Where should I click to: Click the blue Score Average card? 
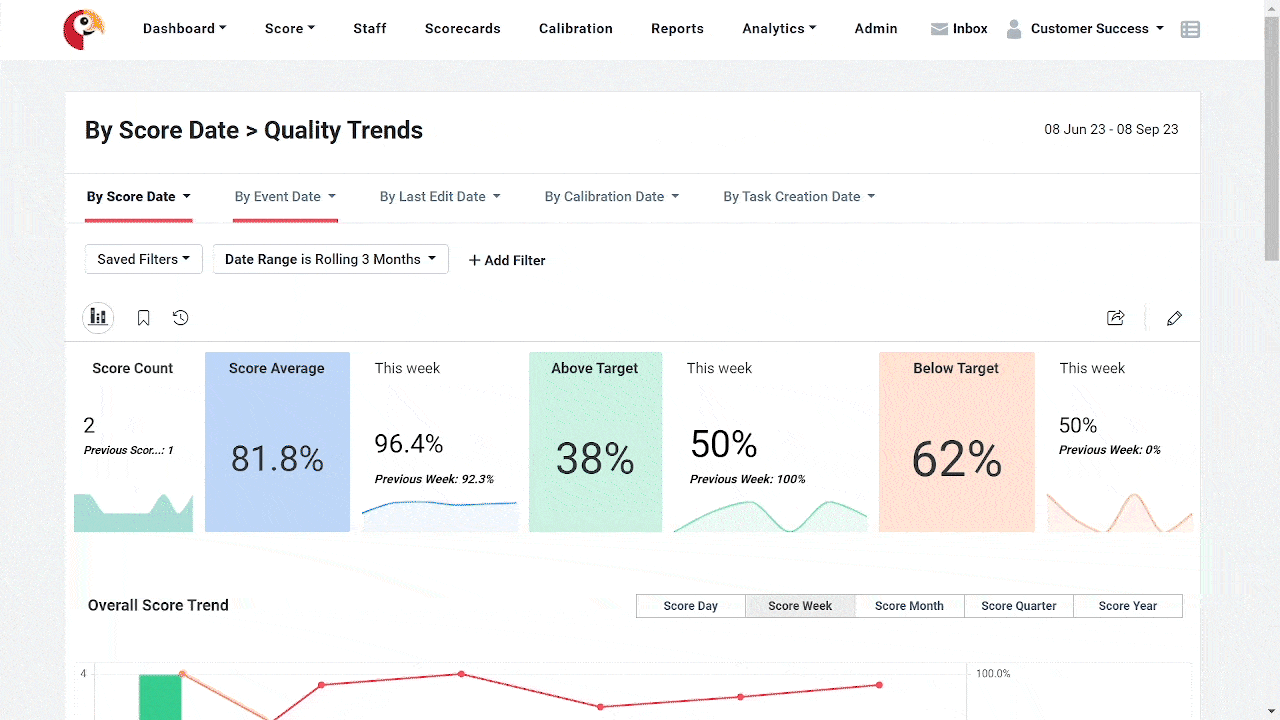[277, 442]
